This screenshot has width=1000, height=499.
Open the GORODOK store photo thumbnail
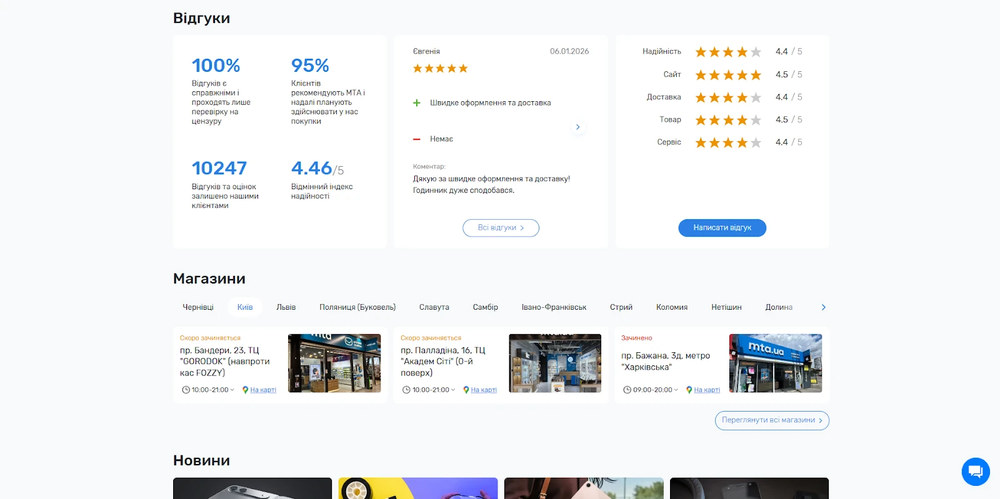pos(334,363)
